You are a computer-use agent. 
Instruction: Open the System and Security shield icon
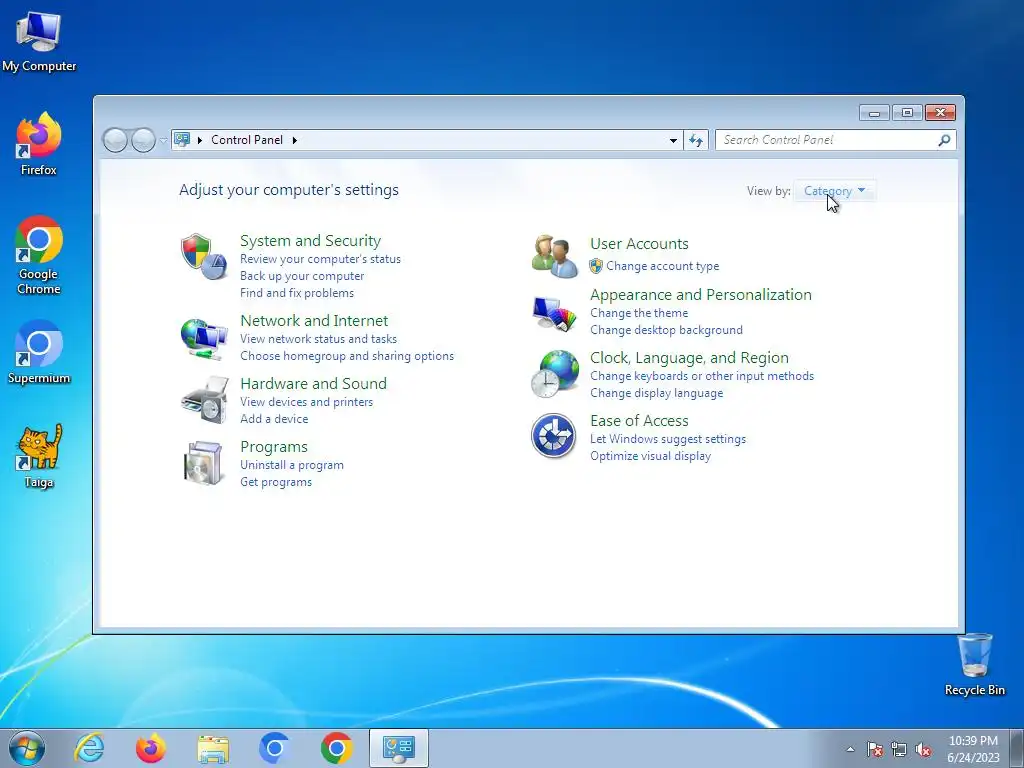point(204,257)
